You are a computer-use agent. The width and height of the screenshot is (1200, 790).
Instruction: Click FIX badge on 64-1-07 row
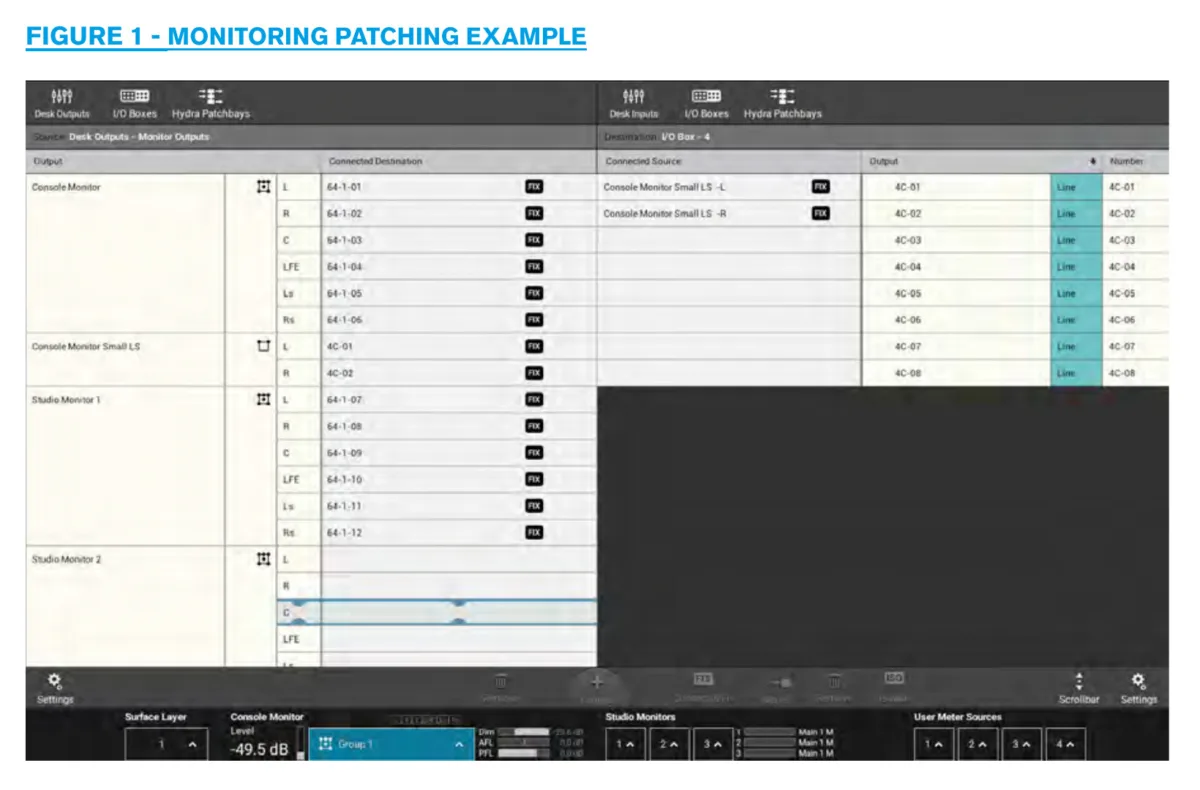coord(534,399)
